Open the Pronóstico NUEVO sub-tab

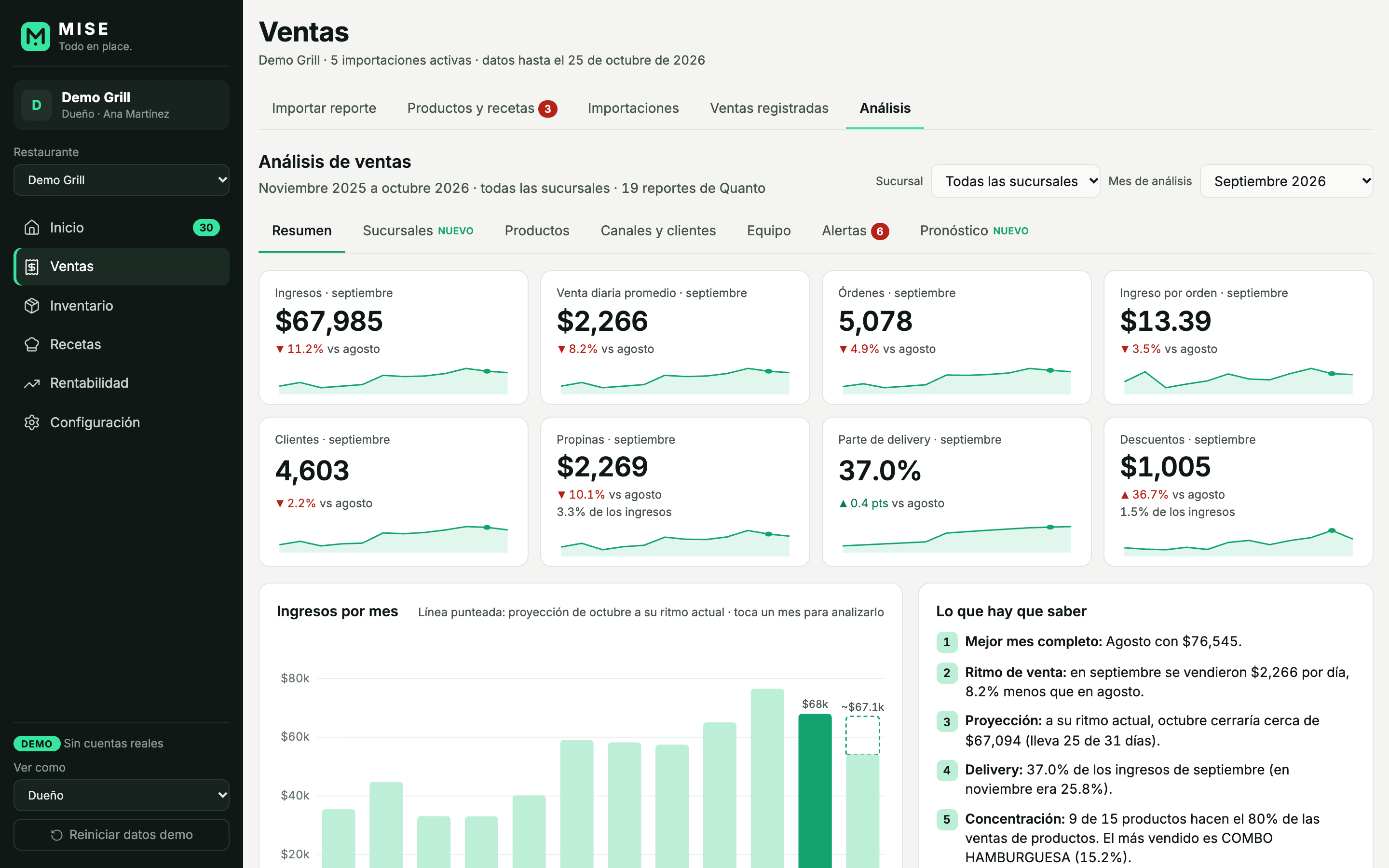click(974, 231)
